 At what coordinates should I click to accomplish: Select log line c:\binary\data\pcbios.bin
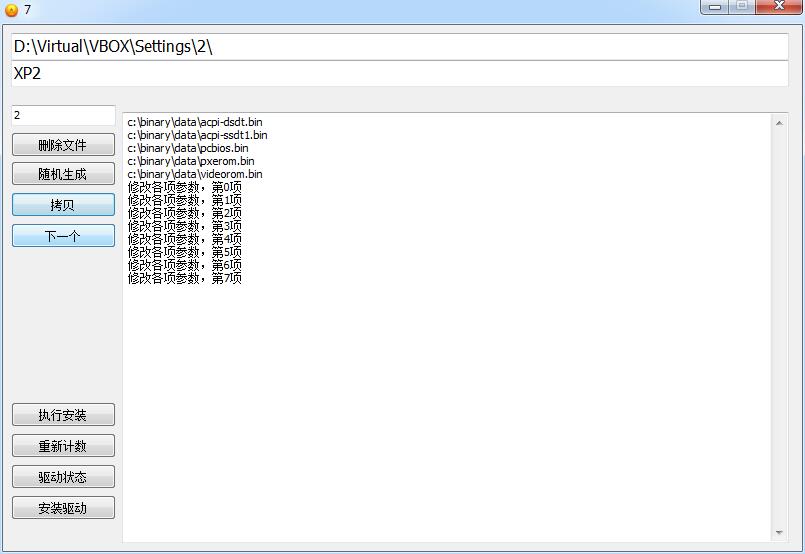coord(188,148)
